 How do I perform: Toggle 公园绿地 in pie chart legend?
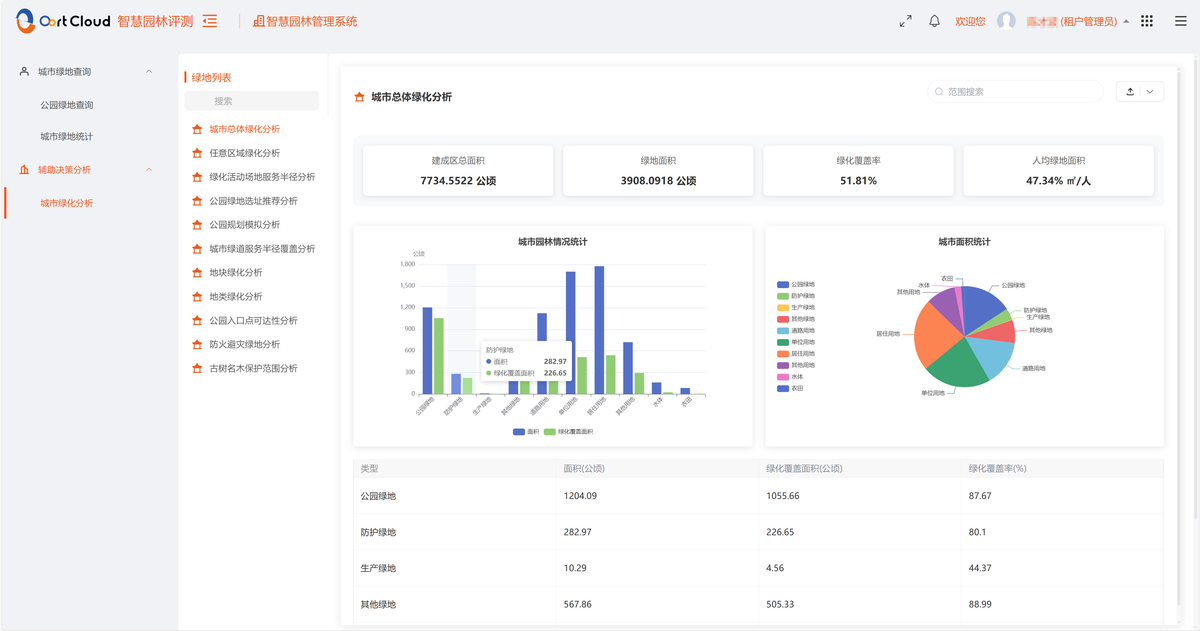coord(796,285)
